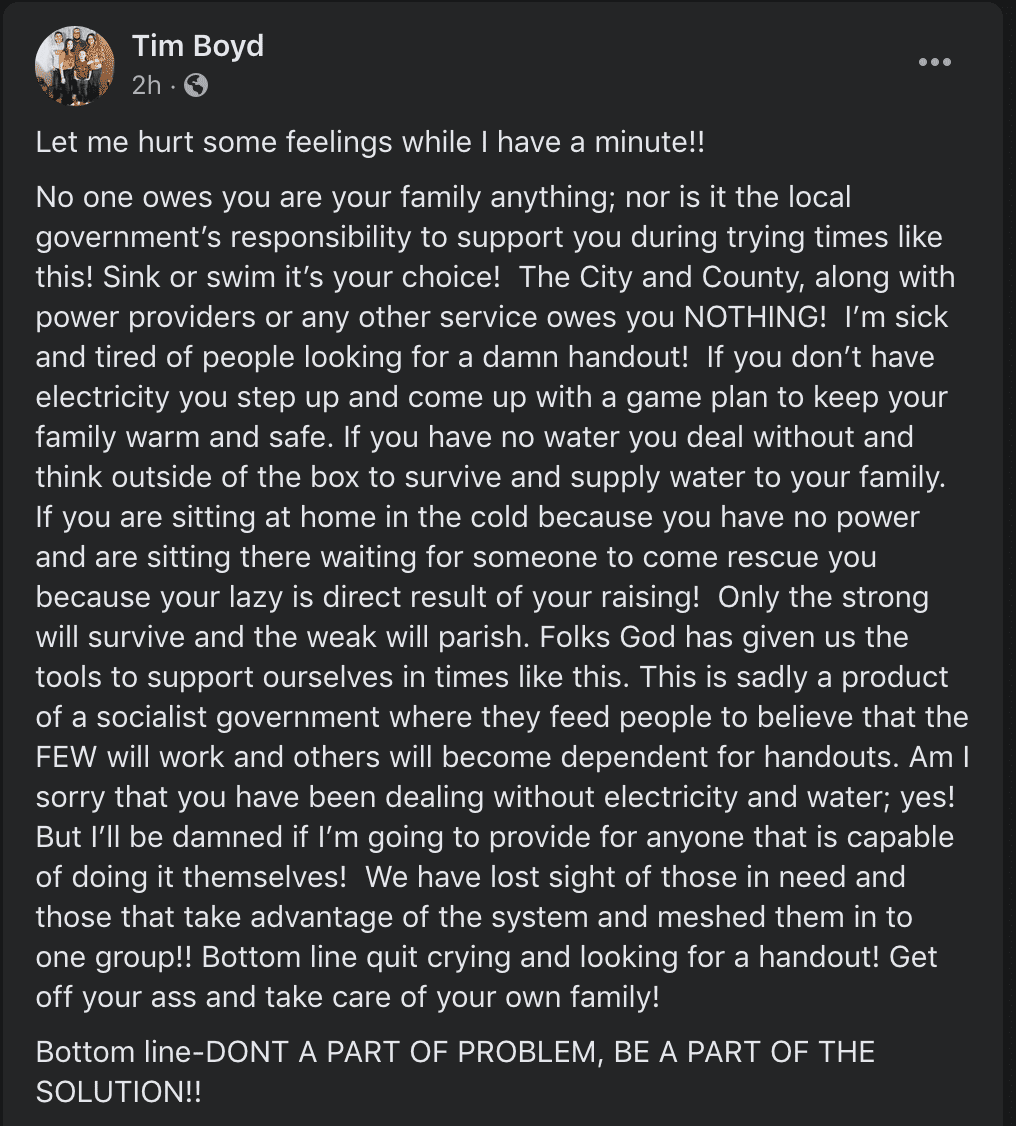Screen dimensions: 1016x1126
Task: Open Tim Boyd's profile picture
Action: [75, 65]
